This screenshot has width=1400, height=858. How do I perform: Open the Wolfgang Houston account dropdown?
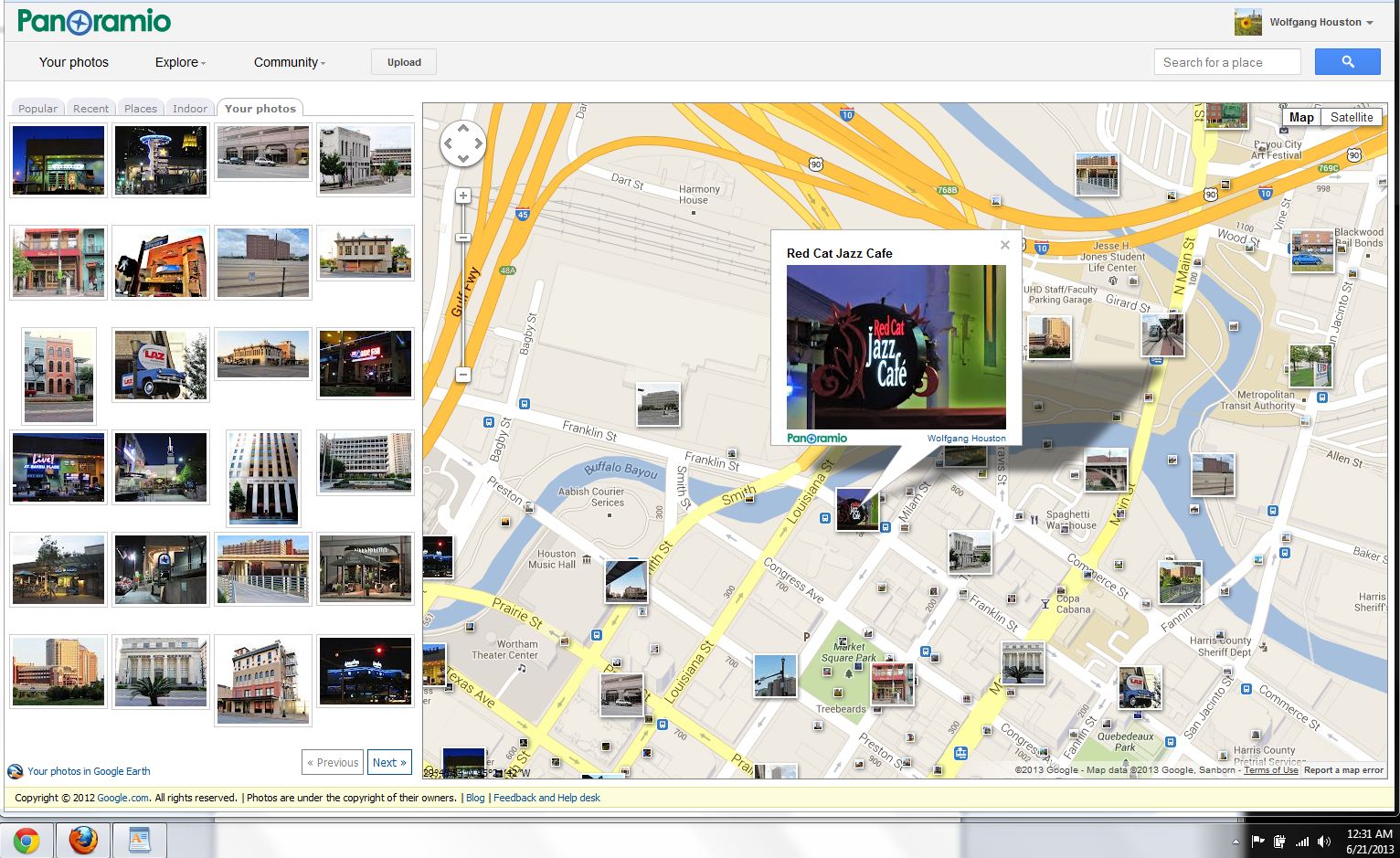pyautogui.click(x=1320, y=22)
